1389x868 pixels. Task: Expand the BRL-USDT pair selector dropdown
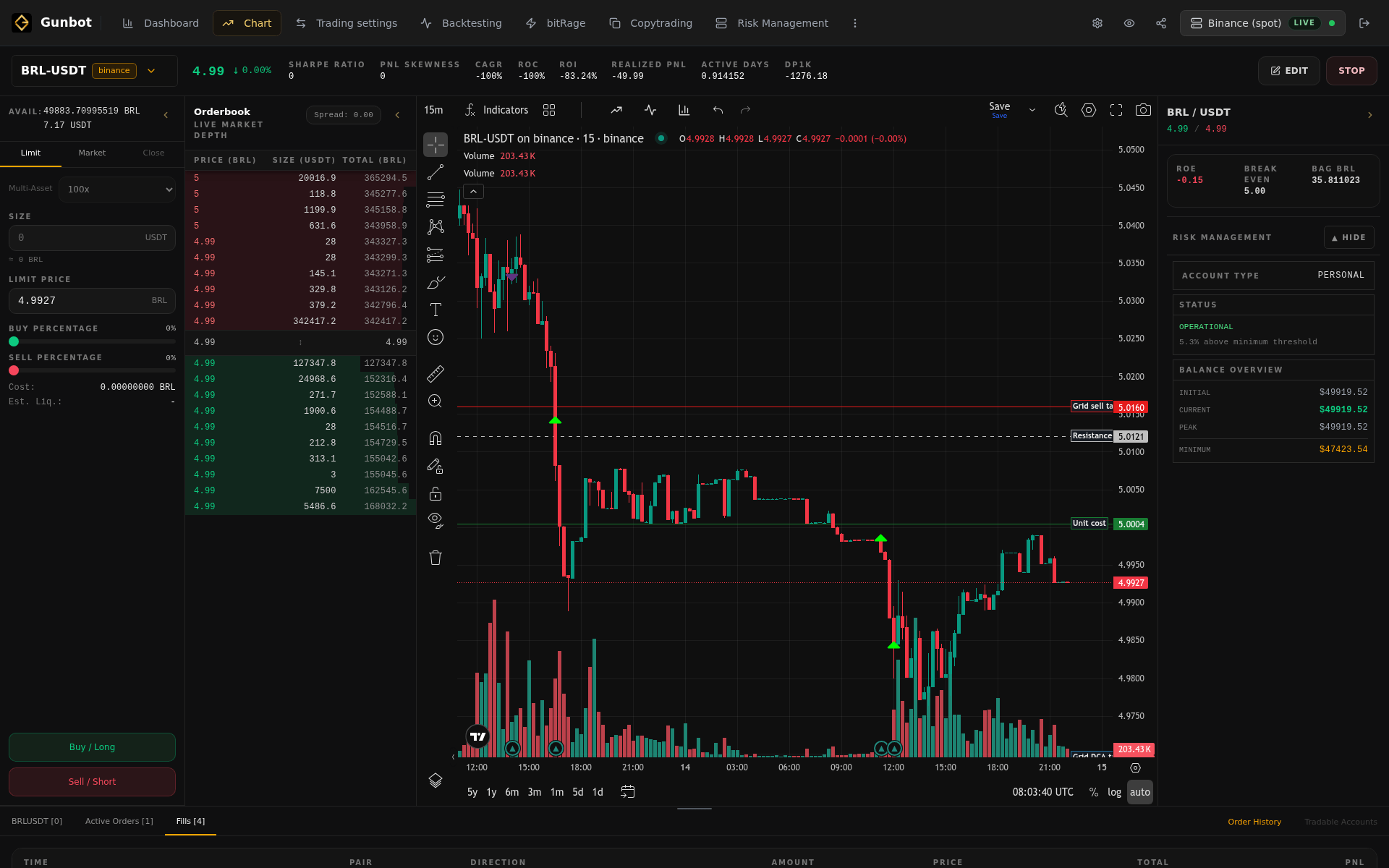coord(151,71)
